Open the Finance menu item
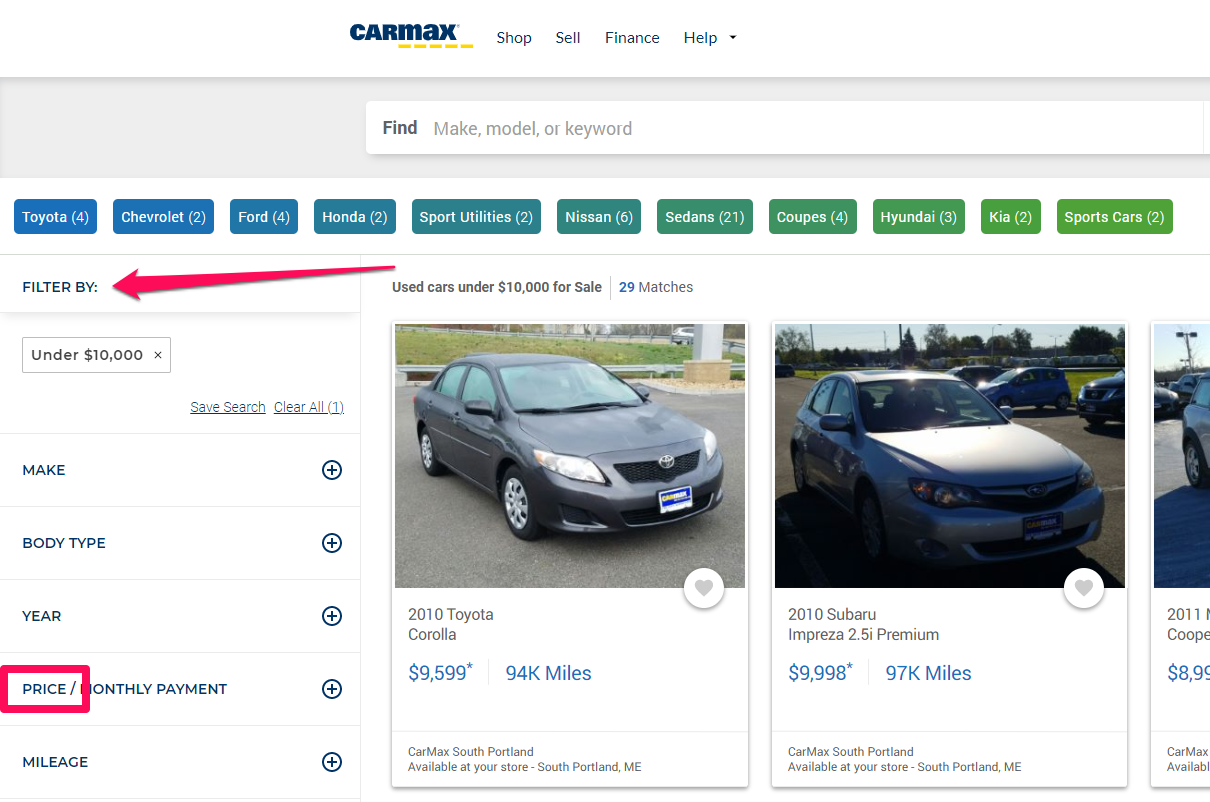 pyautogui.click(x=632, y=38)
